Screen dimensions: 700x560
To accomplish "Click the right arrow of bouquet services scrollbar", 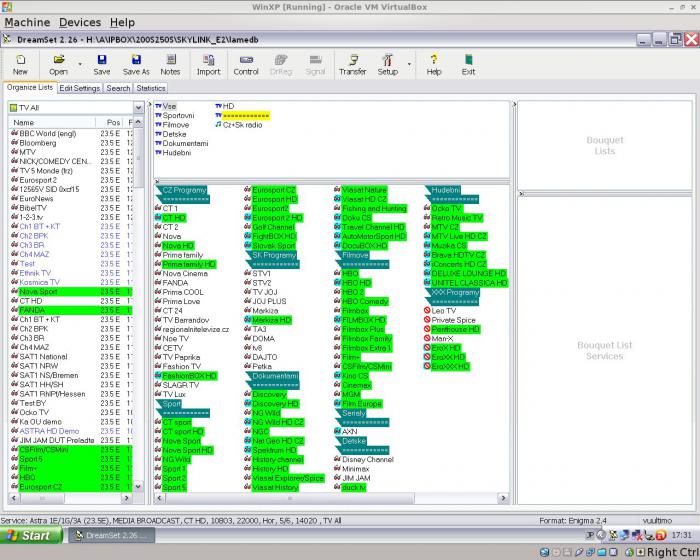I will point(504,498).
